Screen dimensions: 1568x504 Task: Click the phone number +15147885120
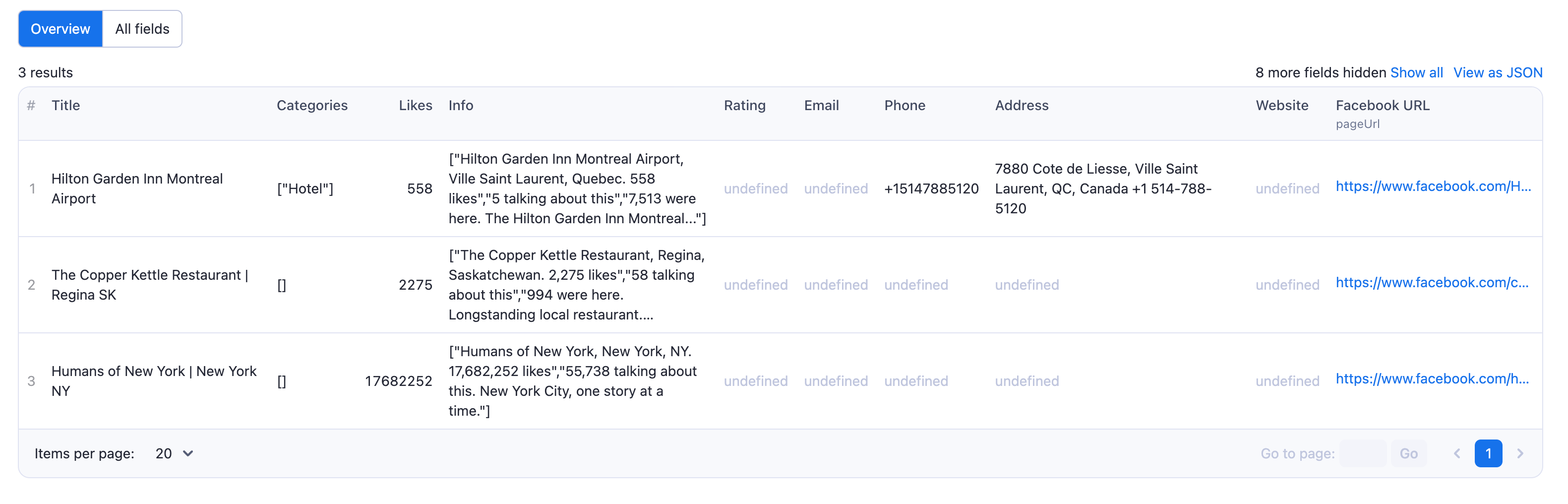[931, 189]
